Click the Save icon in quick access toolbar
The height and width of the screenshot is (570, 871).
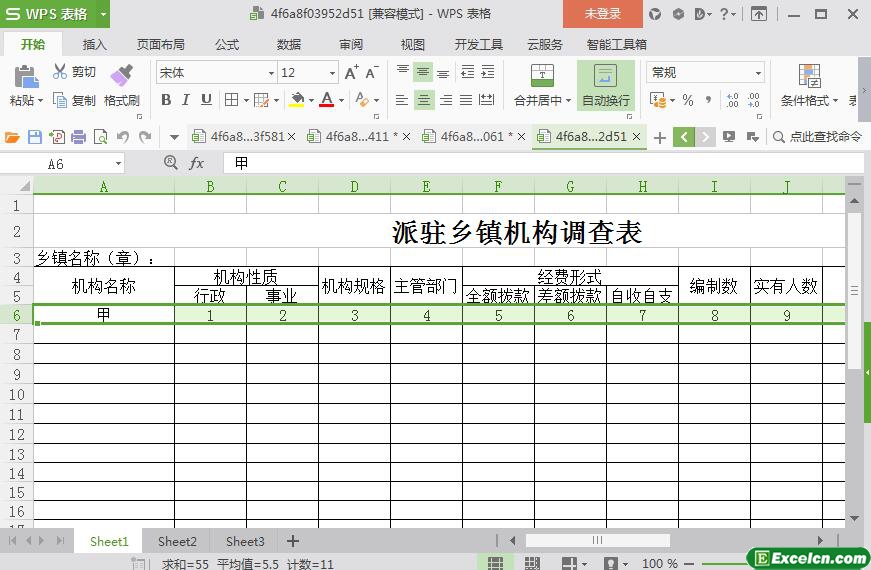[x=35, y=137]
